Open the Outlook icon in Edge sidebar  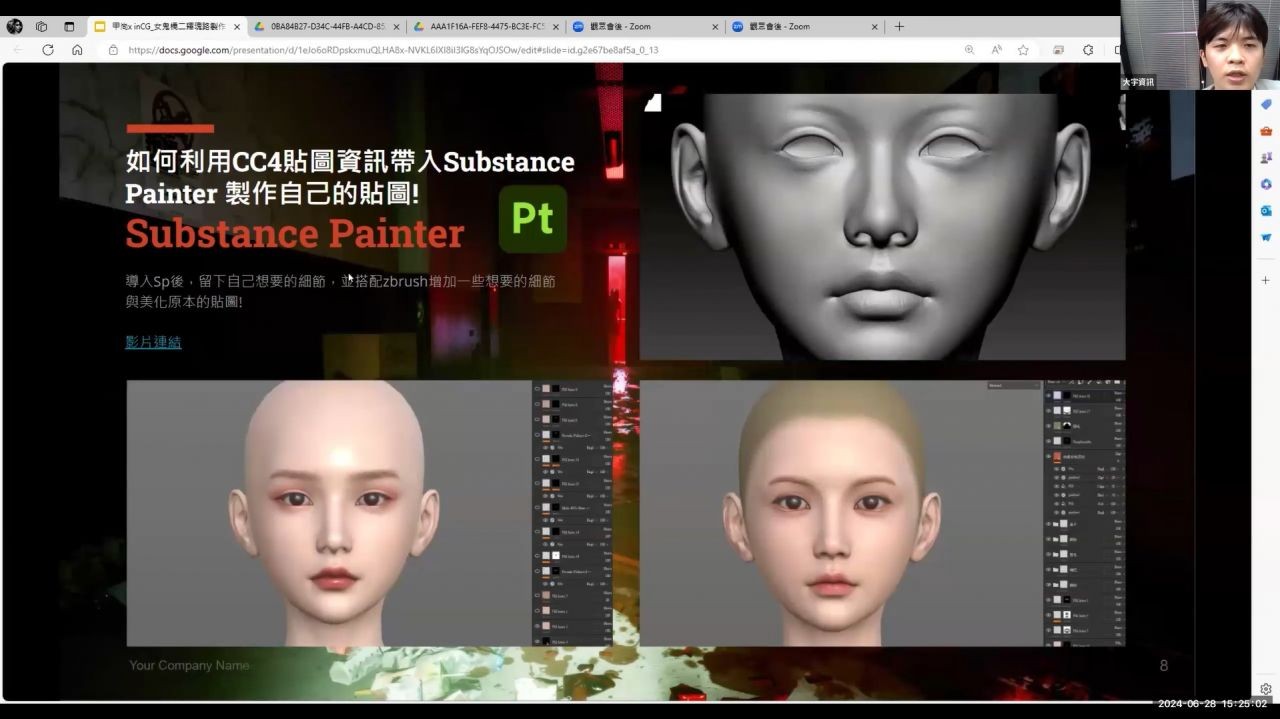pyautogui.click(x=1265, y=211)
